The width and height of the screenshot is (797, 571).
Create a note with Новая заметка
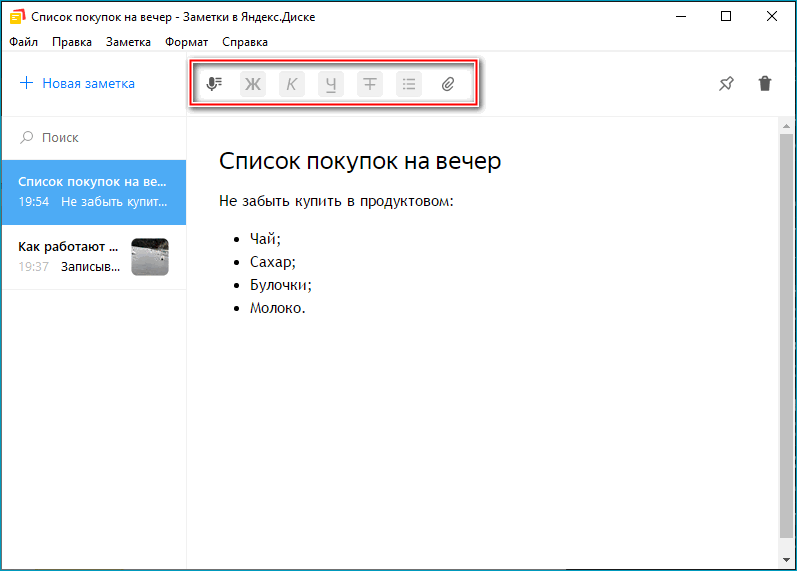(x=77, y=83)
